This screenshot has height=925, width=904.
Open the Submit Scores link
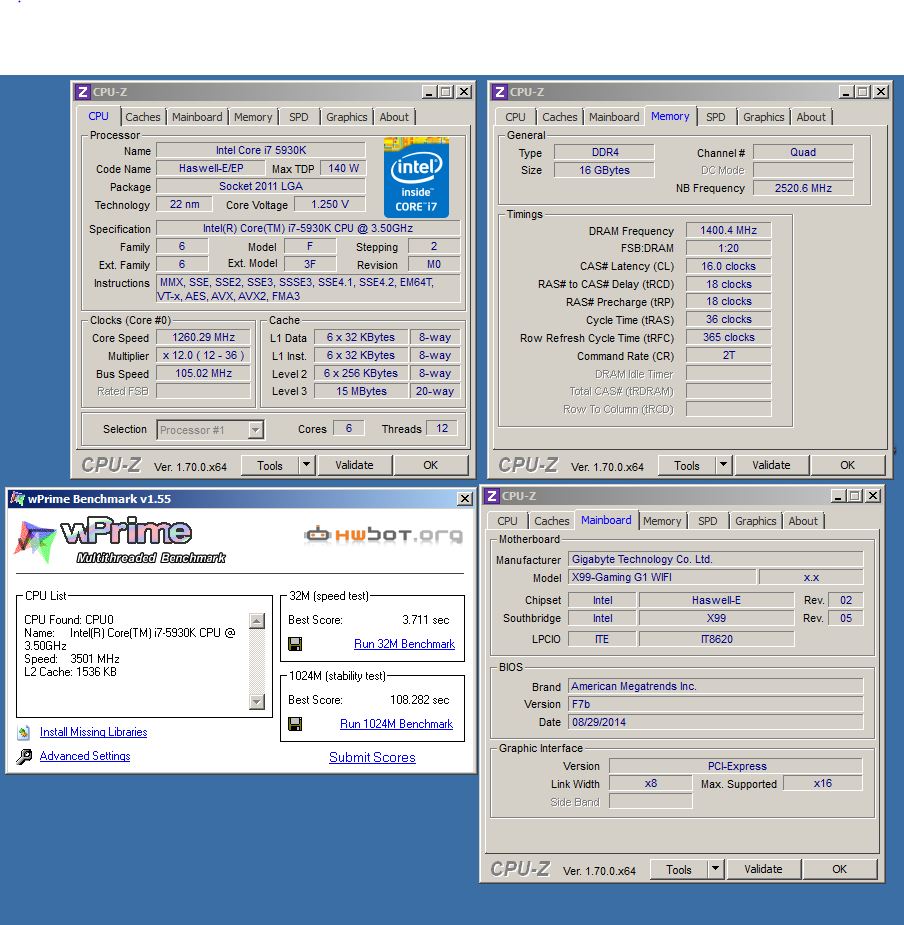click(372, 757)
